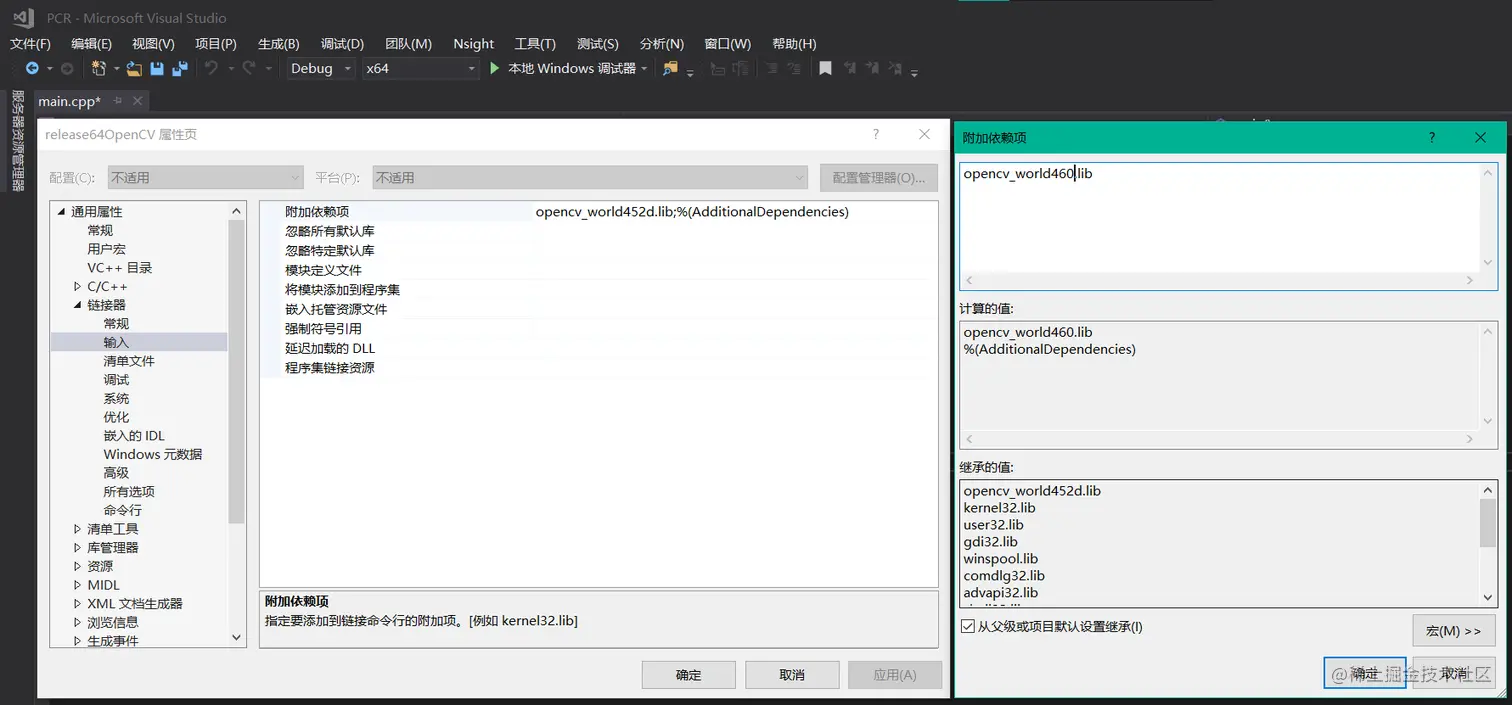Select Windows 元数据 tree item
This screenshot has width=1512, height=705.
click(x=153, y=454)
